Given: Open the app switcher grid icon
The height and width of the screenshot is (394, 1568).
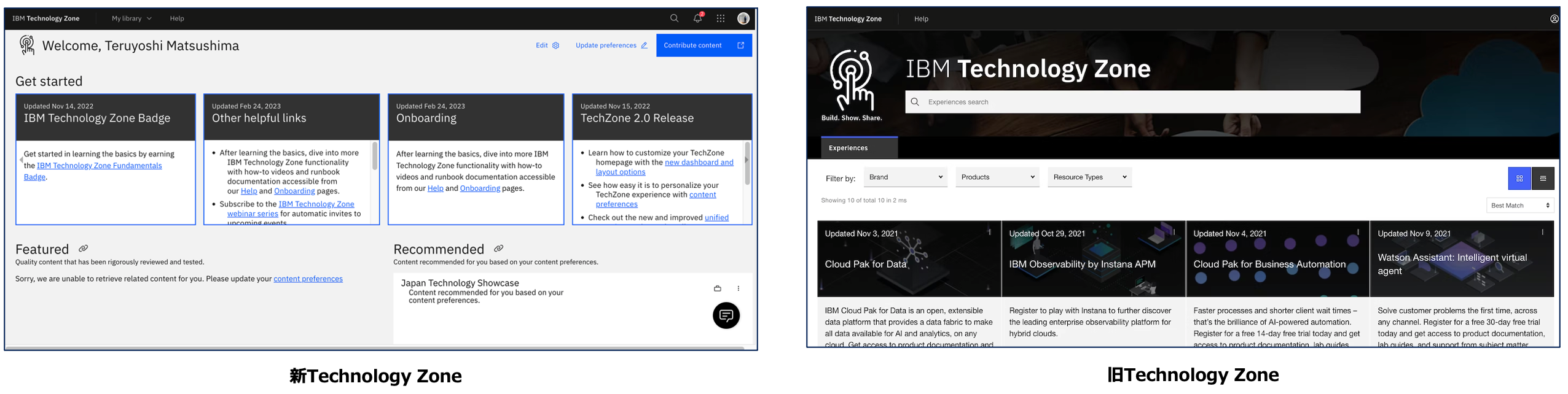Looking at the screenshot, I should point(720,18).
